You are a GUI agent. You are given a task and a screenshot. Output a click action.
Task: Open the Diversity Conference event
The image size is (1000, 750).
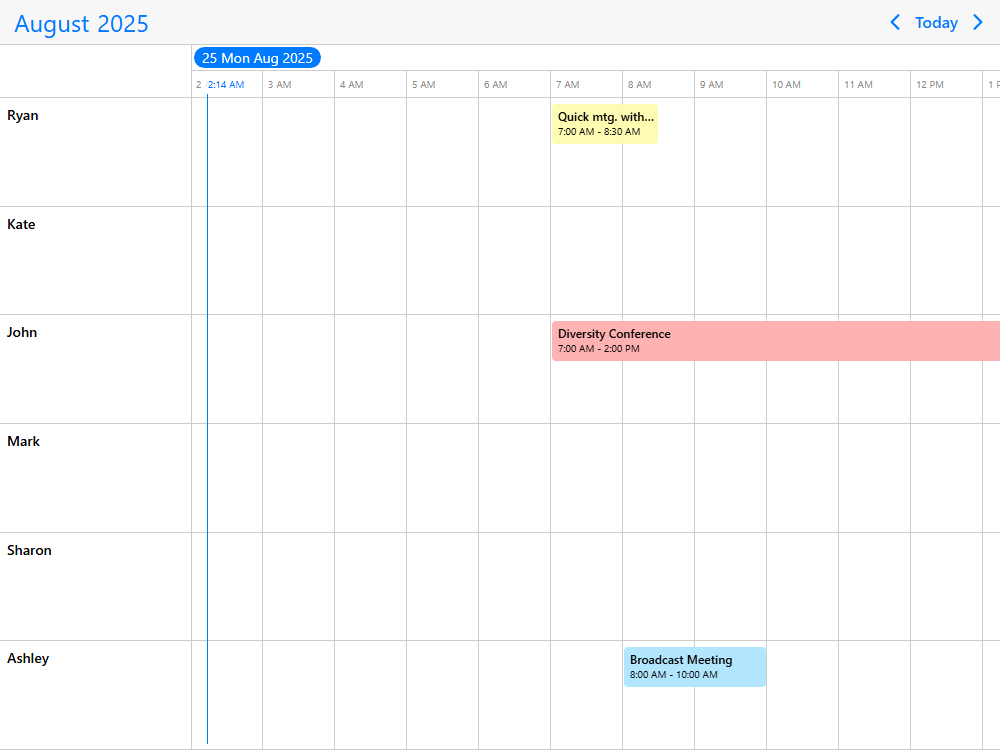pos(776,341)
